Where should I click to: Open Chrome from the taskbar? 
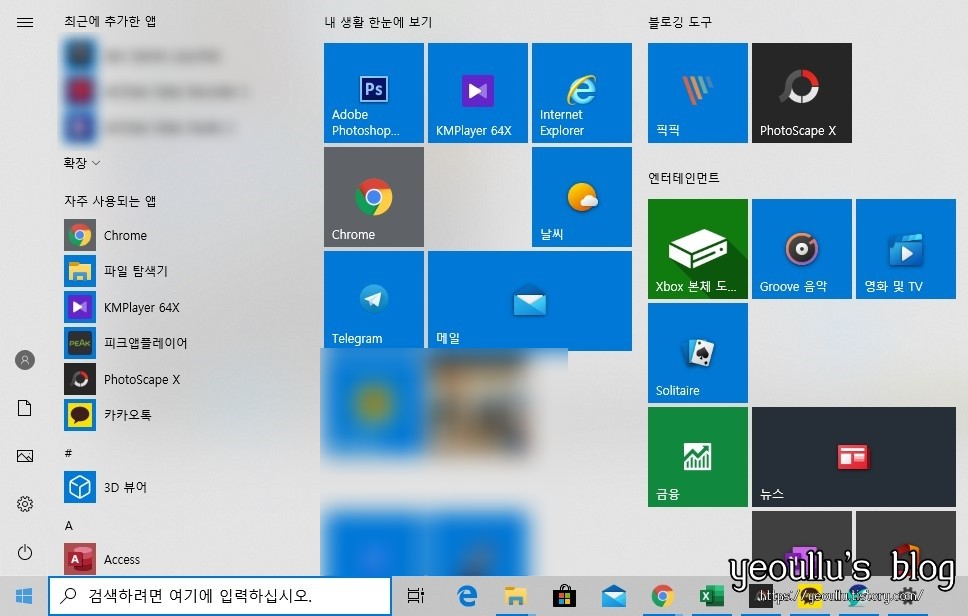point(662,596)
